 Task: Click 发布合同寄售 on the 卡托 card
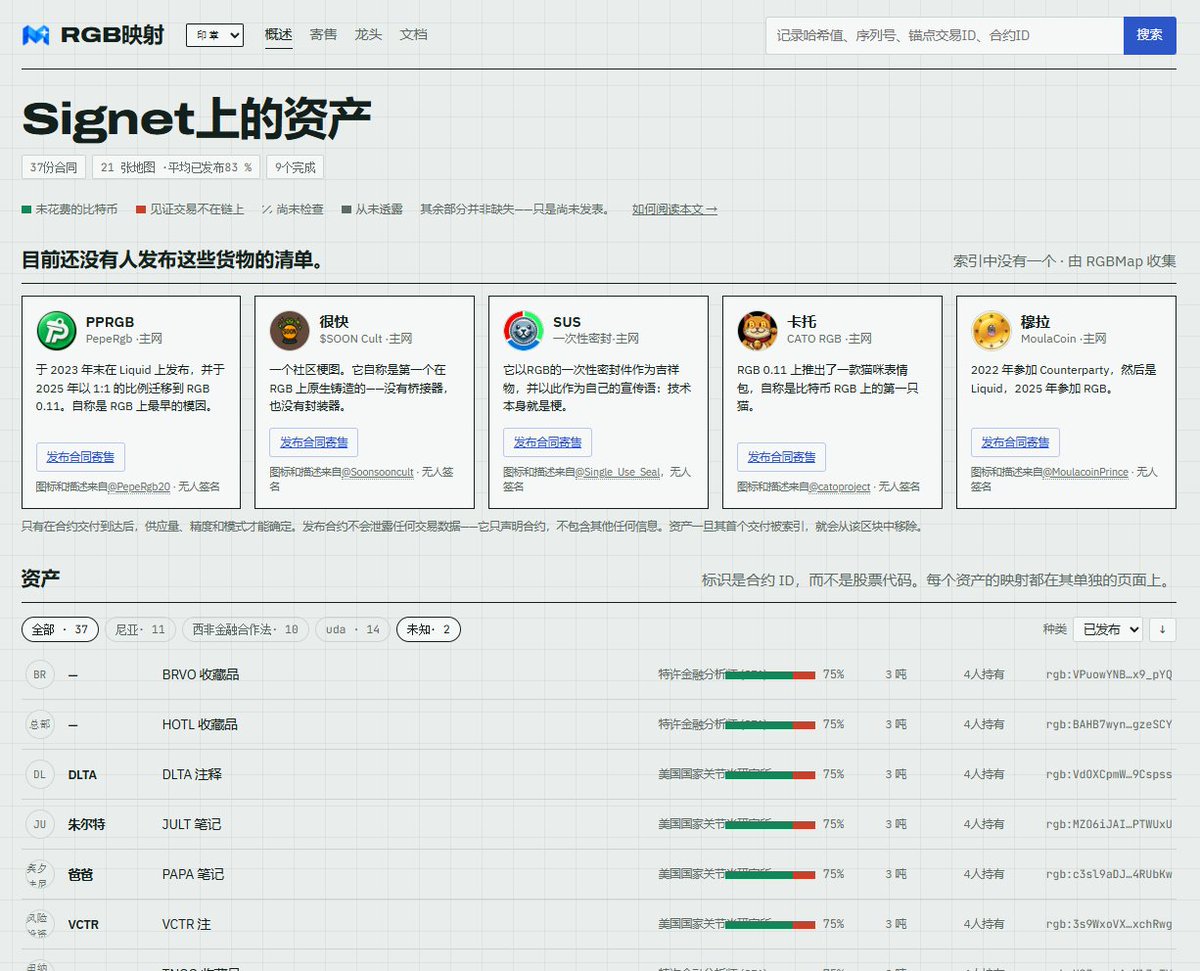tap(781, 457)
